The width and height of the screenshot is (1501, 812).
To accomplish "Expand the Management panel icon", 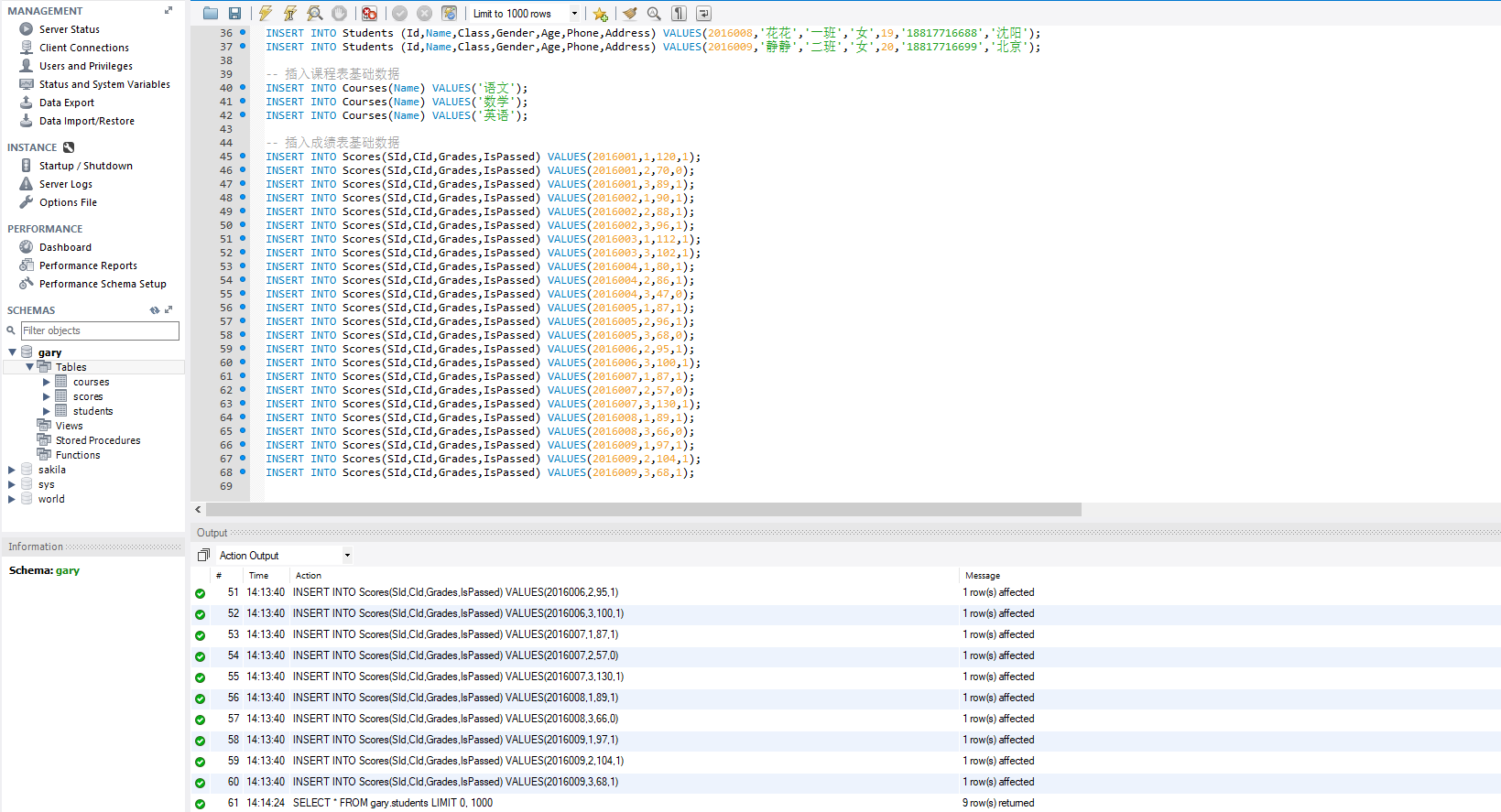I will [x=169, y=10].
